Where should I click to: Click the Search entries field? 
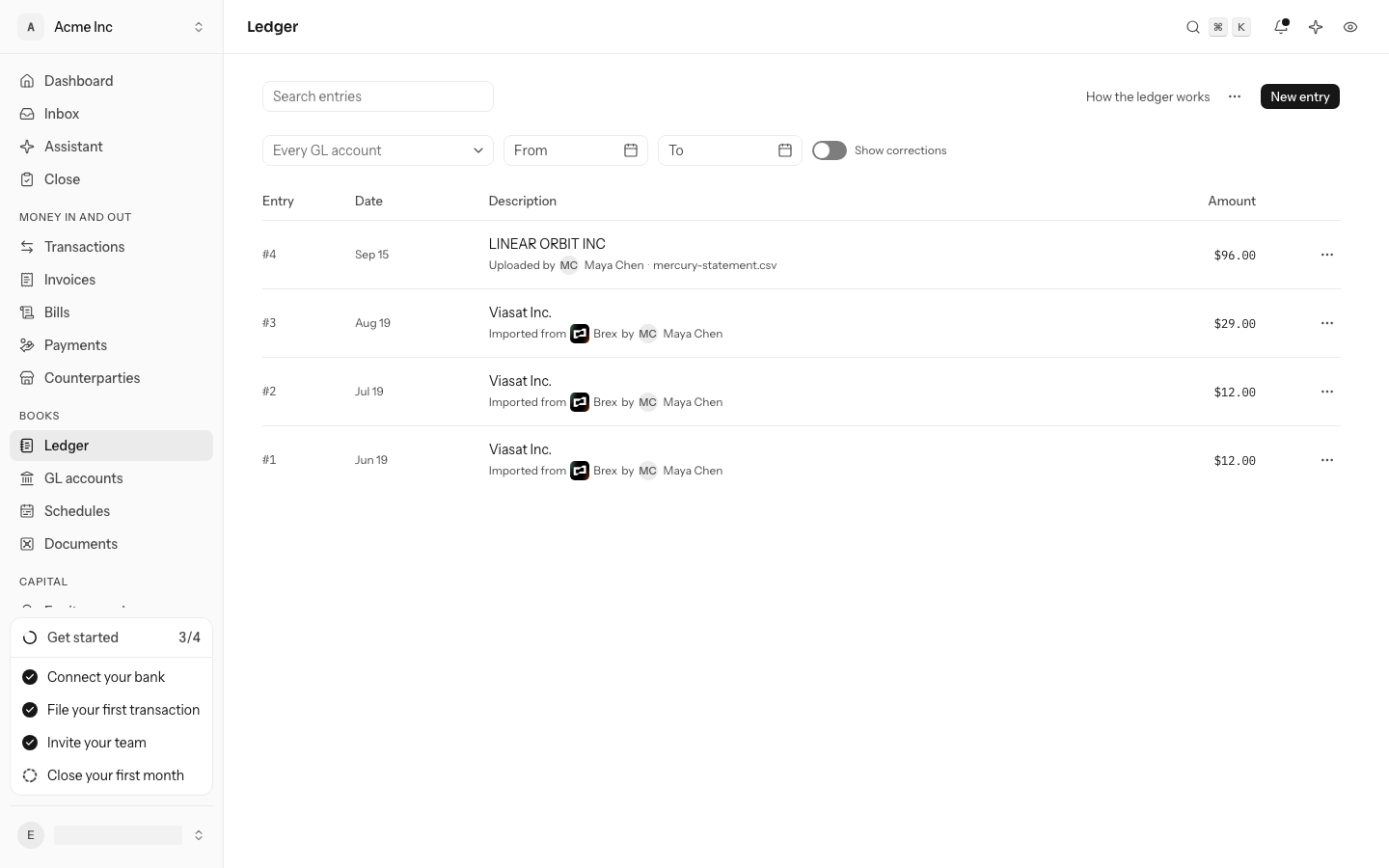coord(378,96)
